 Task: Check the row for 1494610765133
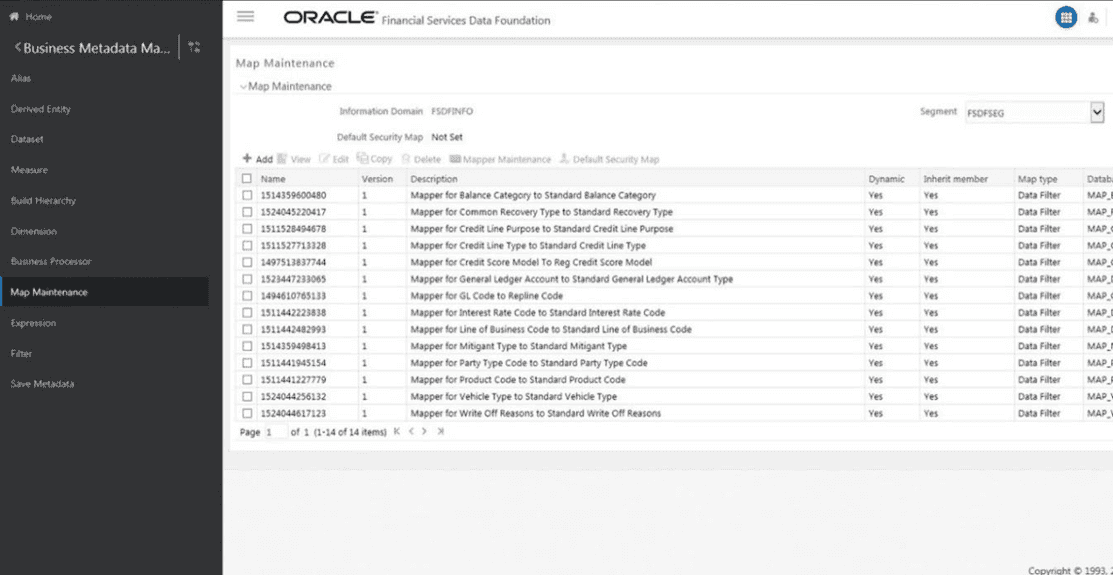(x=247, y=295)
